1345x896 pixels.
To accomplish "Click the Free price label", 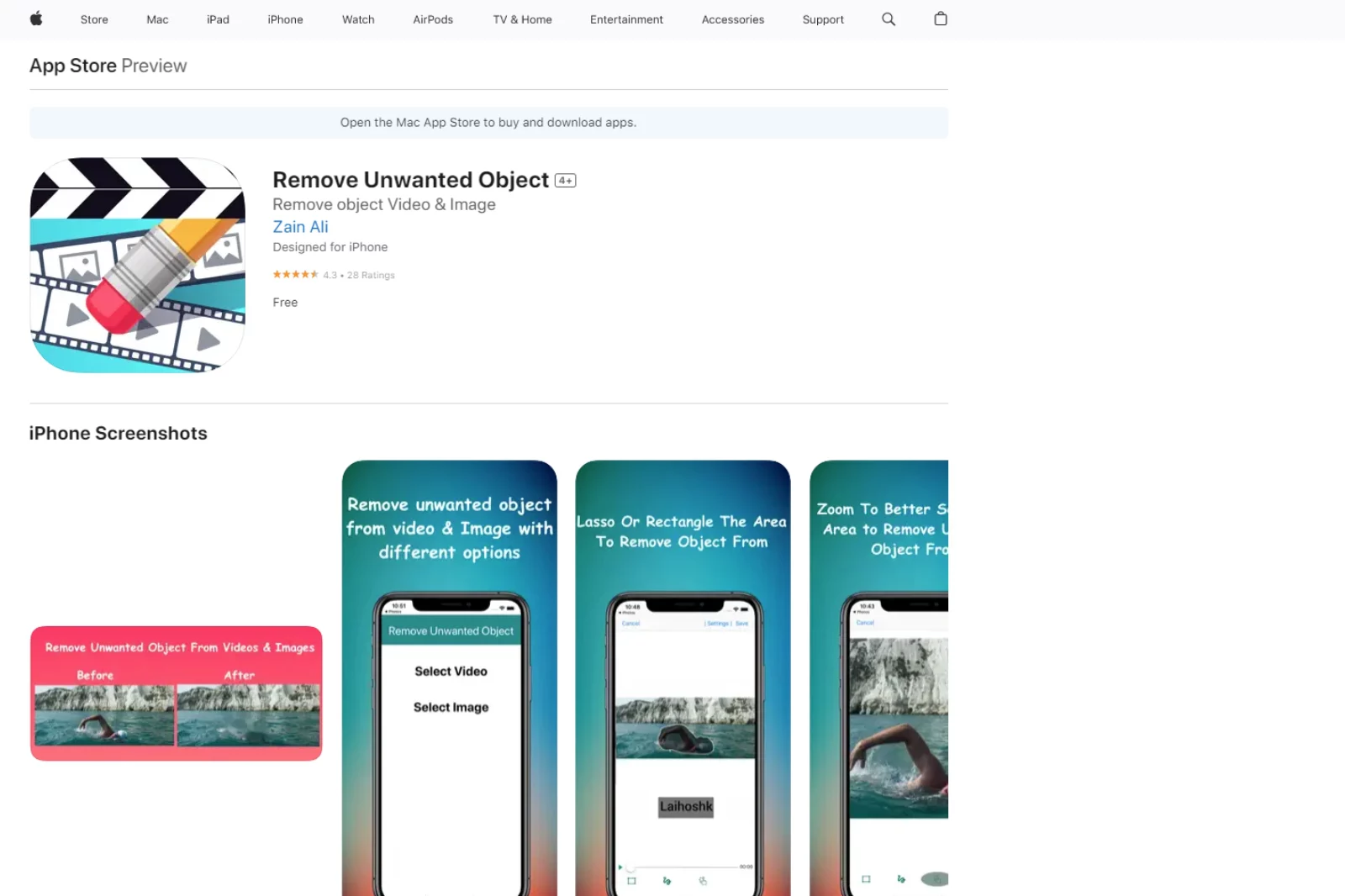I will 285,303.
